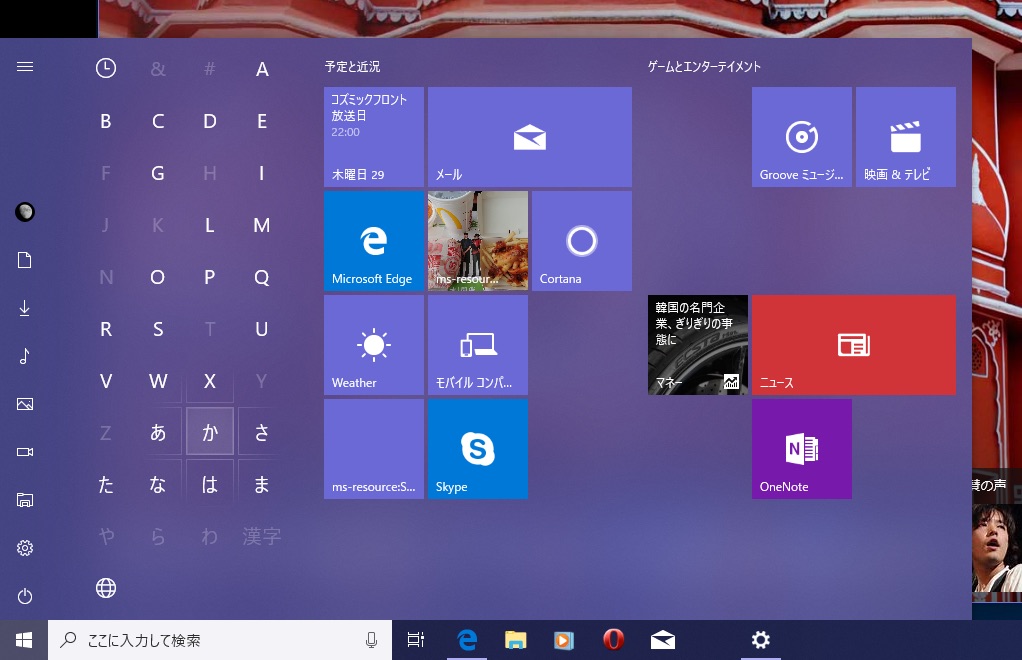The image size is (1022, 660).
Task: Jump to letter D apps
Action: [x=210, y=121]
